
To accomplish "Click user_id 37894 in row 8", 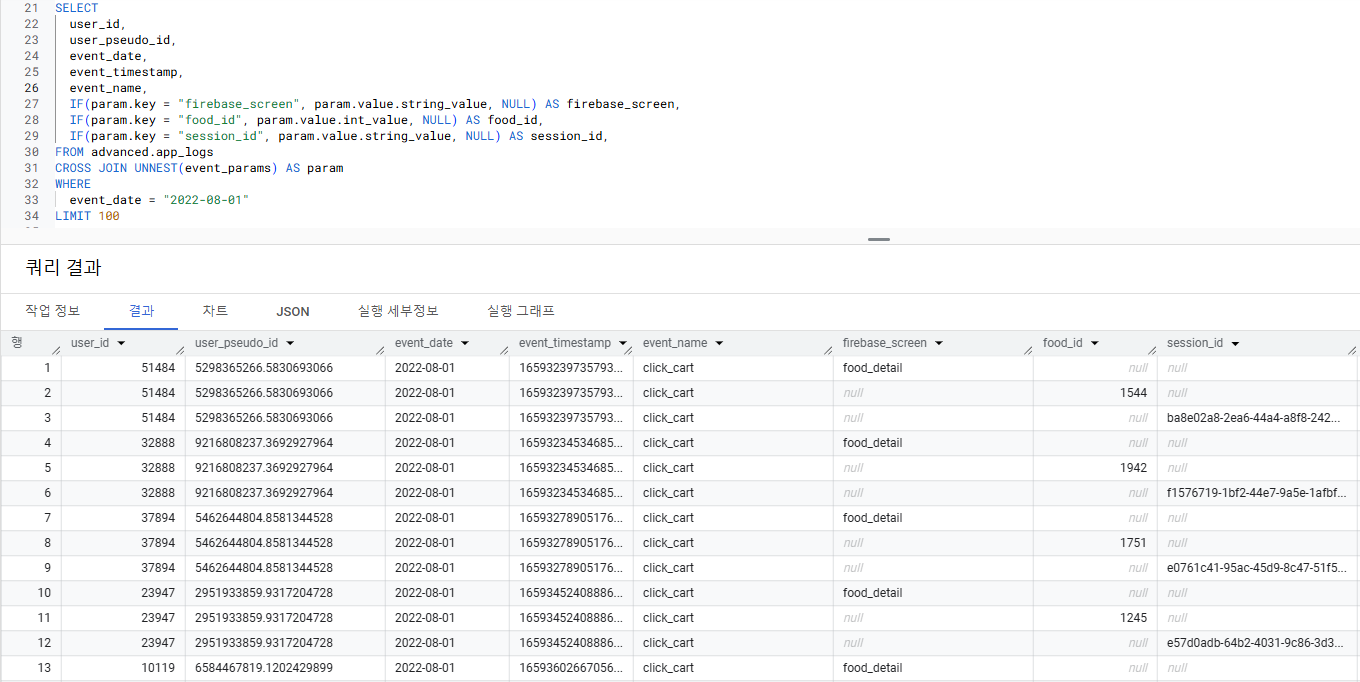I will [158, 543].
